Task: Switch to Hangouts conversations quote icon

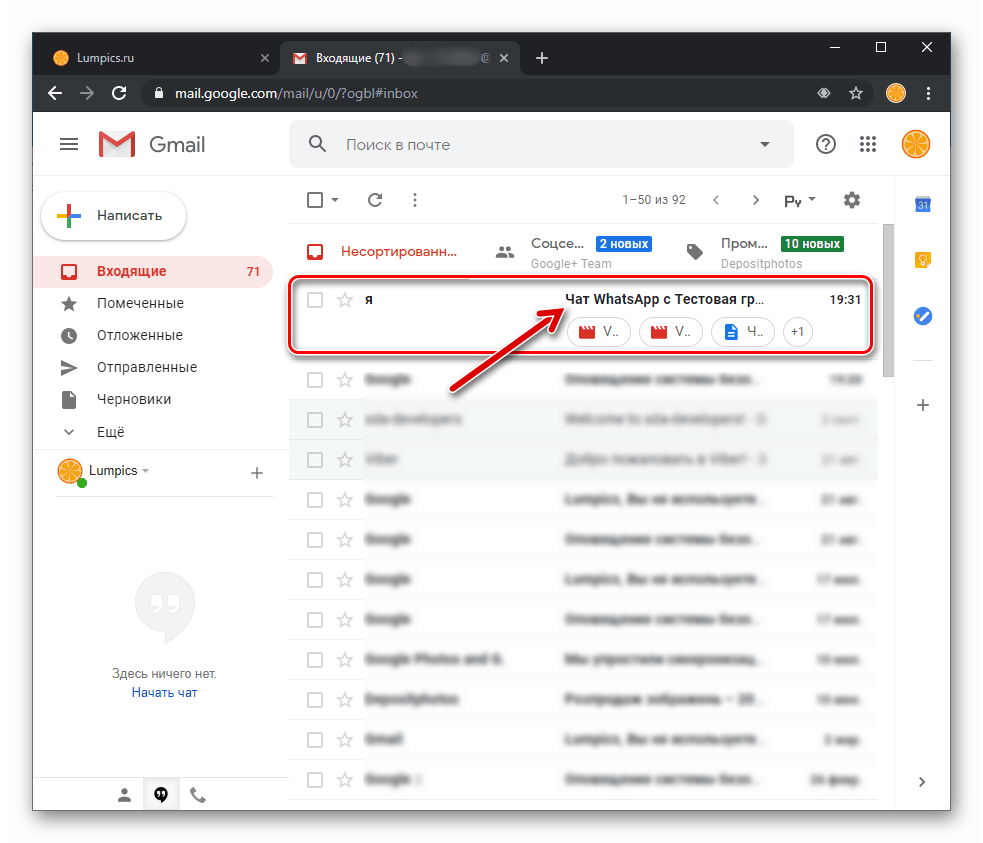Action: 161,795
